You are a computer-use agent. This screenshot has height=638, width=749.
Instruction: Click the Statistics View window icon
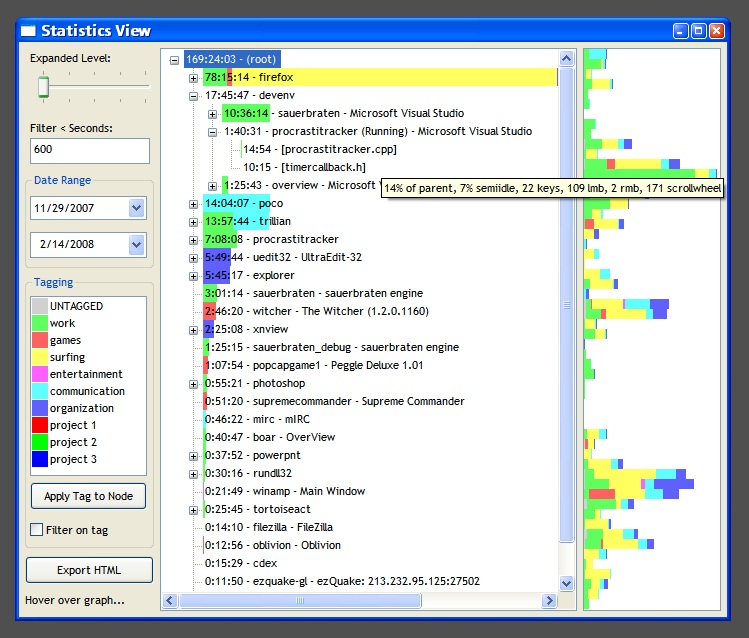[x=28, y=31]
